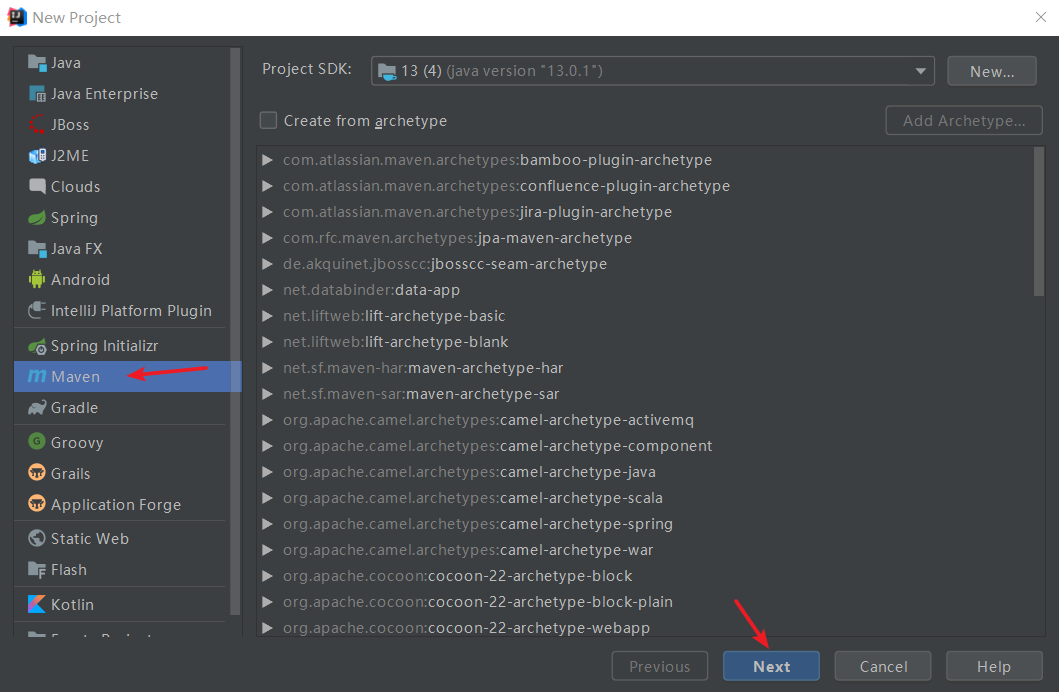
Task: Click the Maven 'm' icon
Action: tap(36, 376)
